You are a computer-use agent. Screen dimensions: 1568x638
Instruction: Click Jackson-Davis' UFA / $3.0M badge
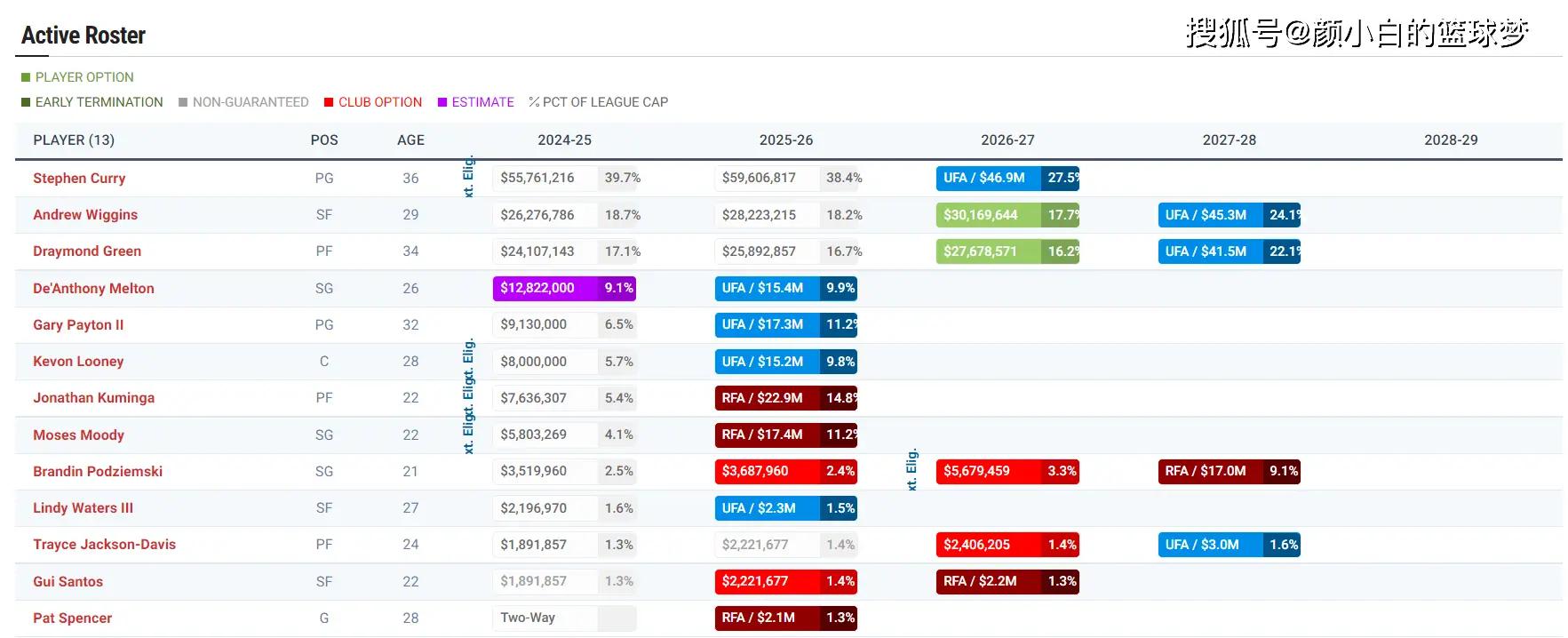point(1230,545)
